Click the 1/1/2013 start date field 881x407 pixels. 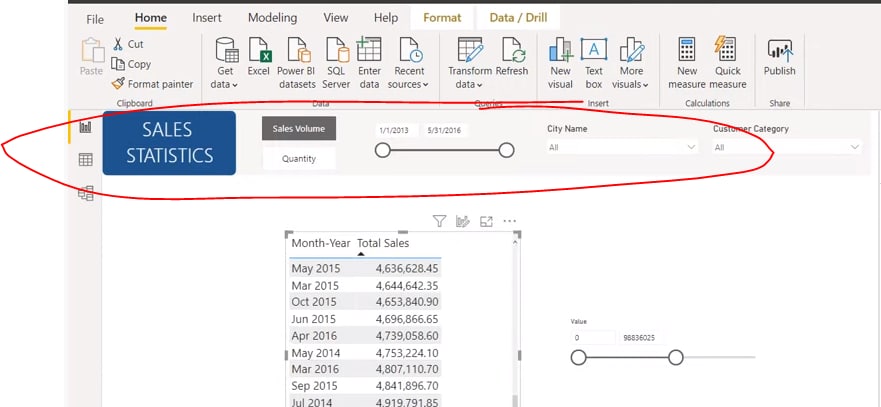[397, 130]
